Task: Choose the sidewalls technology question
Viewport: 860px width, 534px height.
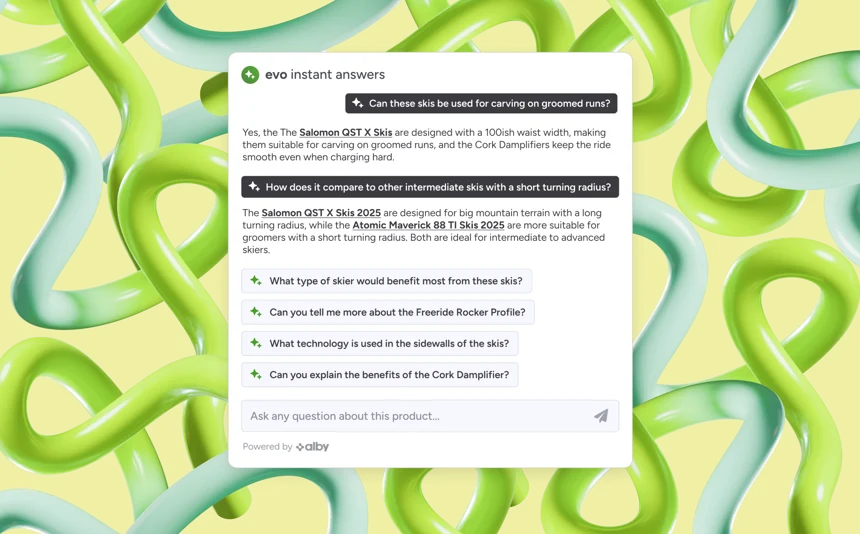Action: point(380,343)
